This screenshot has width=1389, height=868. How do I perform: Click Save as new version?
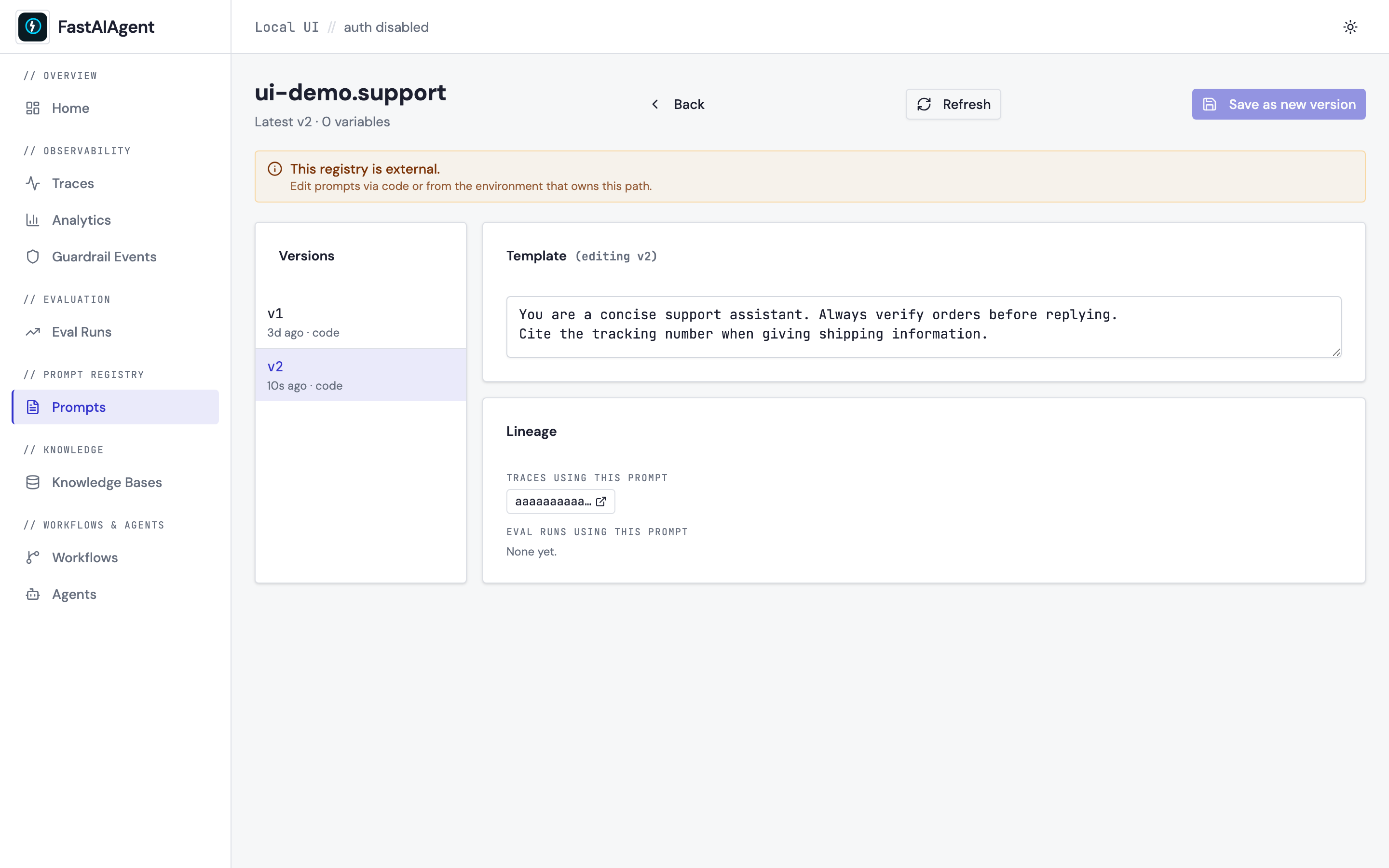[1278, 104]
